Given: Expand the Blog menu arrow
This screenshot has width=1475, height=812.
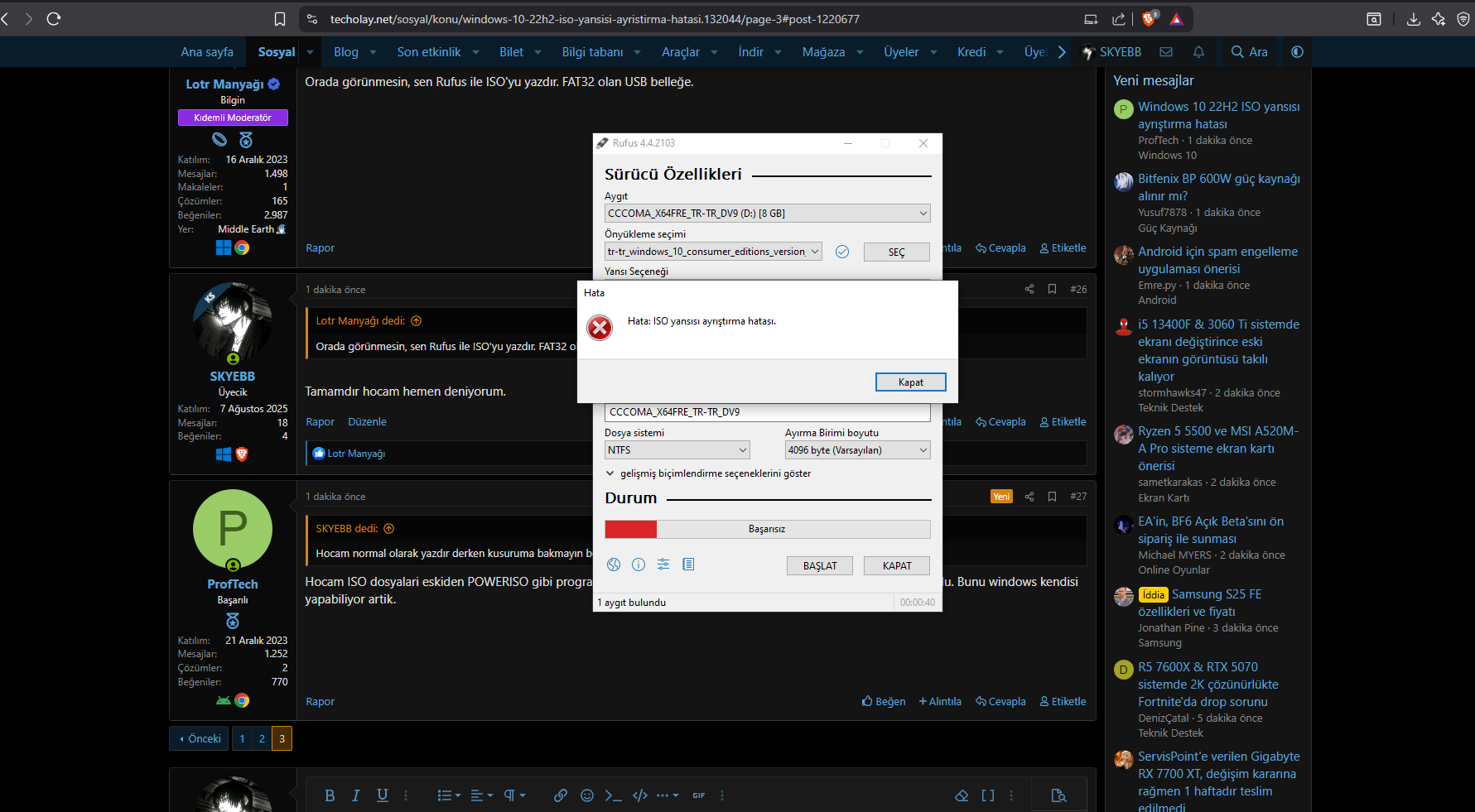Looking at the screenshot, I should point(373,52).
